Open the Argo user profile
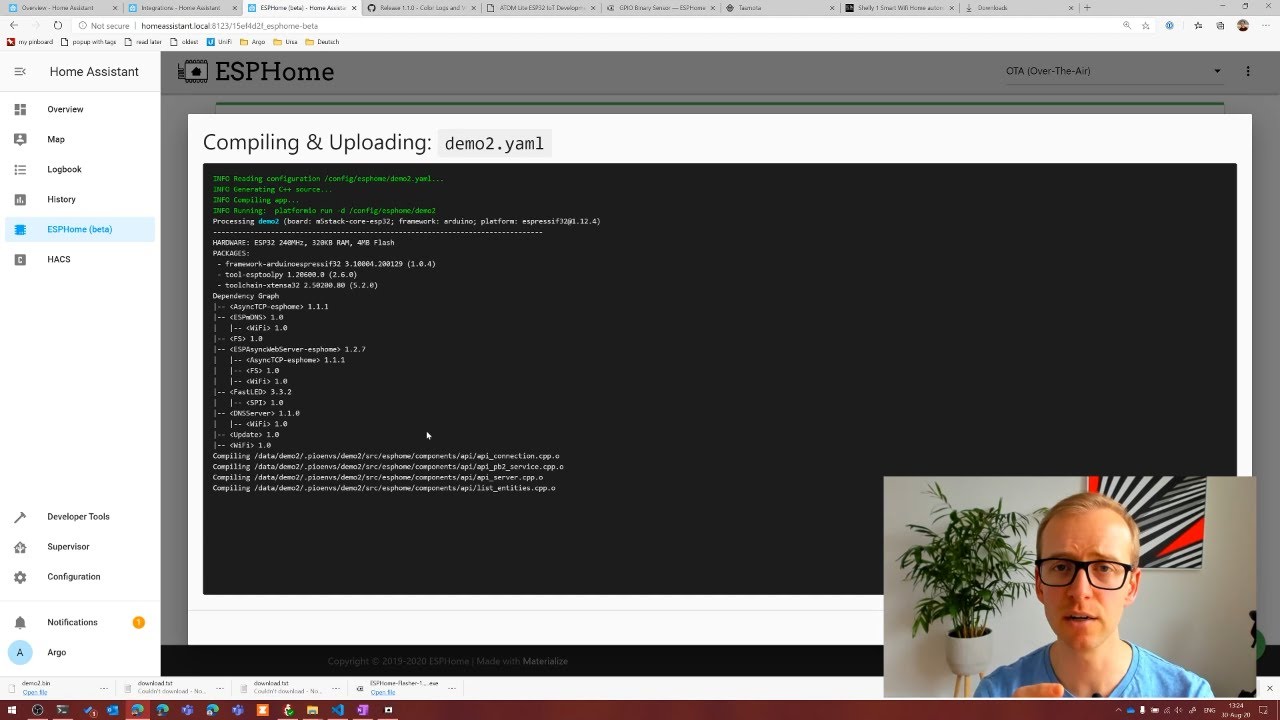This screenshot has width=1280, height=720. click(80, 652)
